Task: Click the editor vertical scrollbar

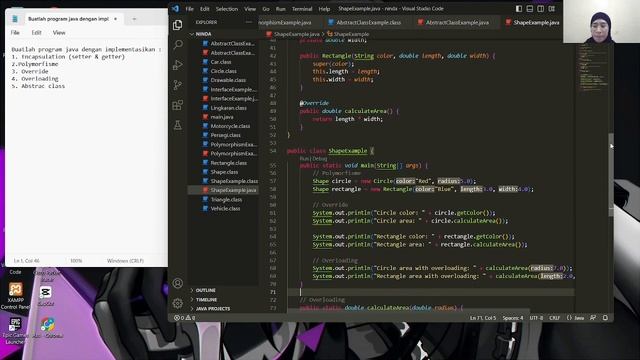Action: point(611,176)
